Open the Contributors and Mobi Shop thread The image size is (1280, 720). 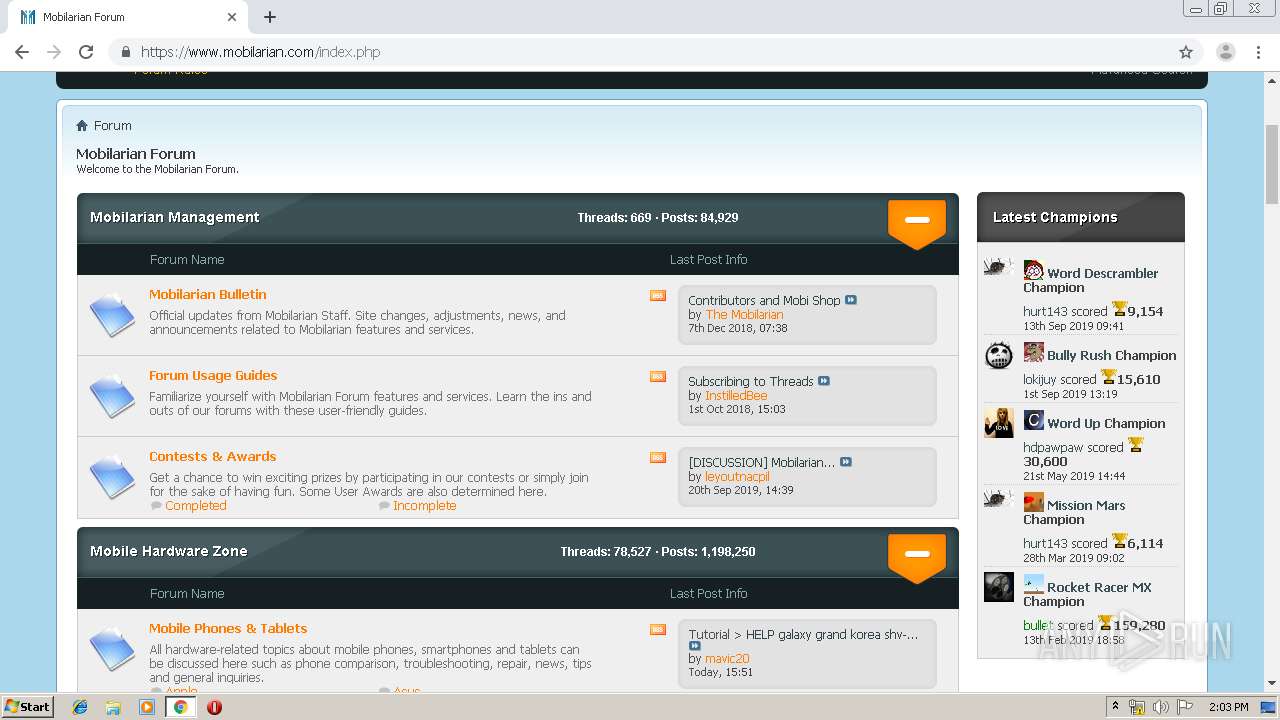(764, 300)
